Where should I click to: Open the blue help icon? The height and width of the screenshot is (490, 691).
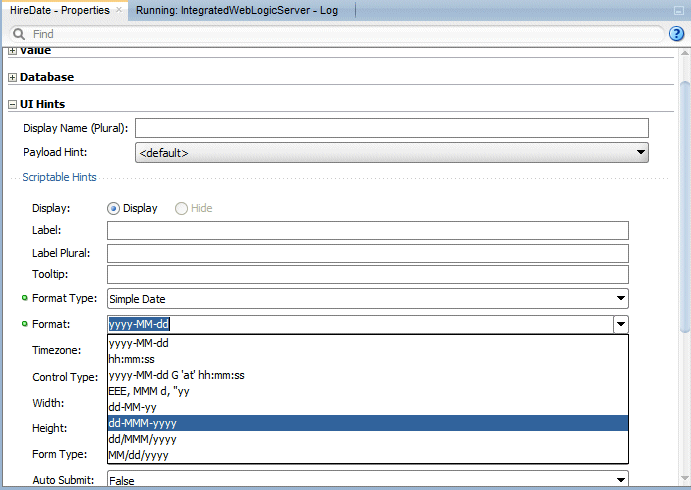(x=676, y=33)
